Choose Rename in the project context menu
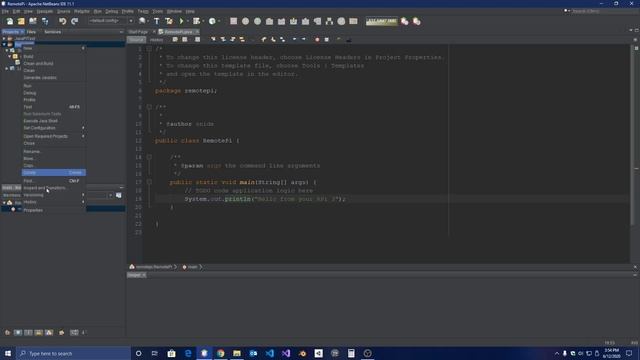Viewport: 640px width, 360px height. click(53, 151)
